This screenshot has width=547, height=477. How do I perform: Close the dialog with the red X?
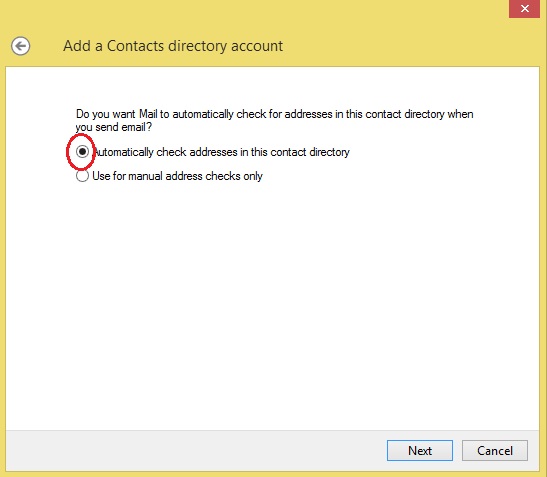click(524, 9)
